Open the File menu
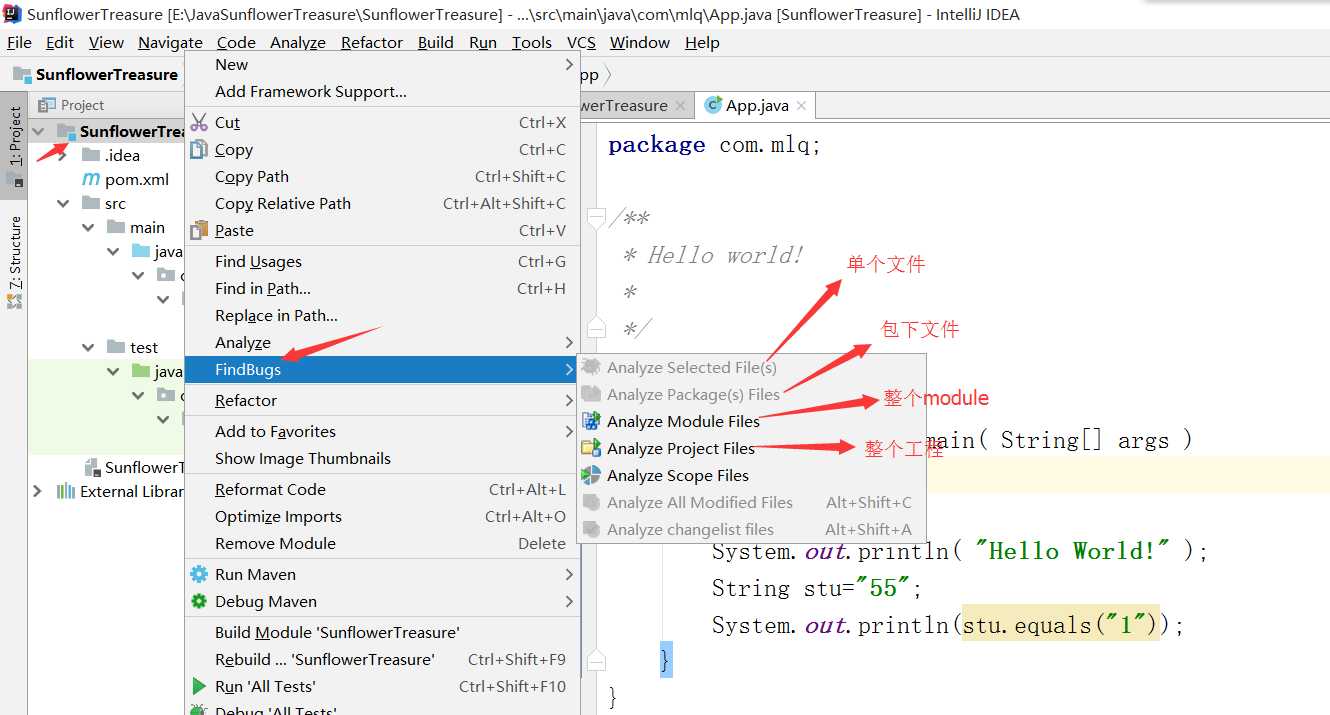The width and height of the screenshot is (1330, 715). 19,42
